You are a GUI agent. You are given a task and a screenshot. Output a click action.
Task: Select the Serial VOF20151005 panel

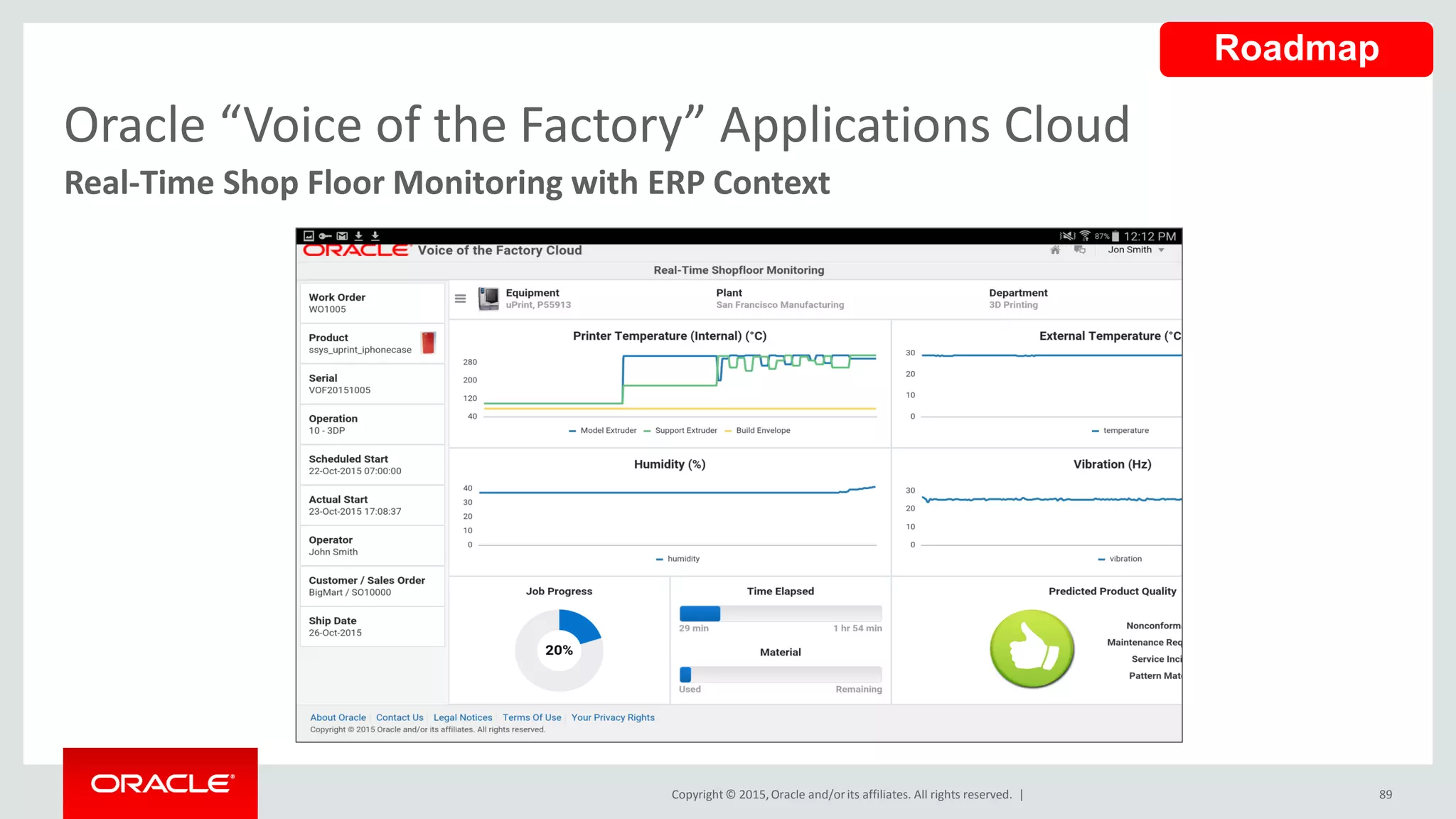[373, 384]
